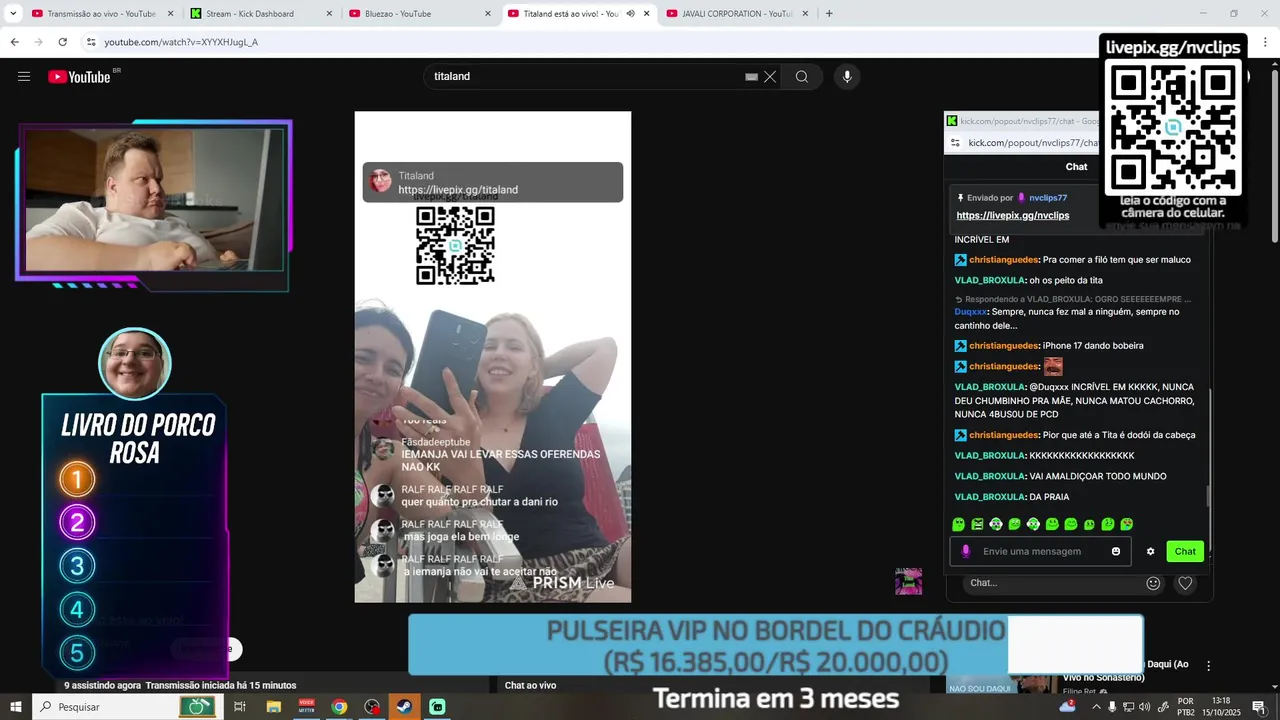This screenshot has width=1280, height=720.
Task: Open Task View on the taskbar
Action: pos(240,707)
